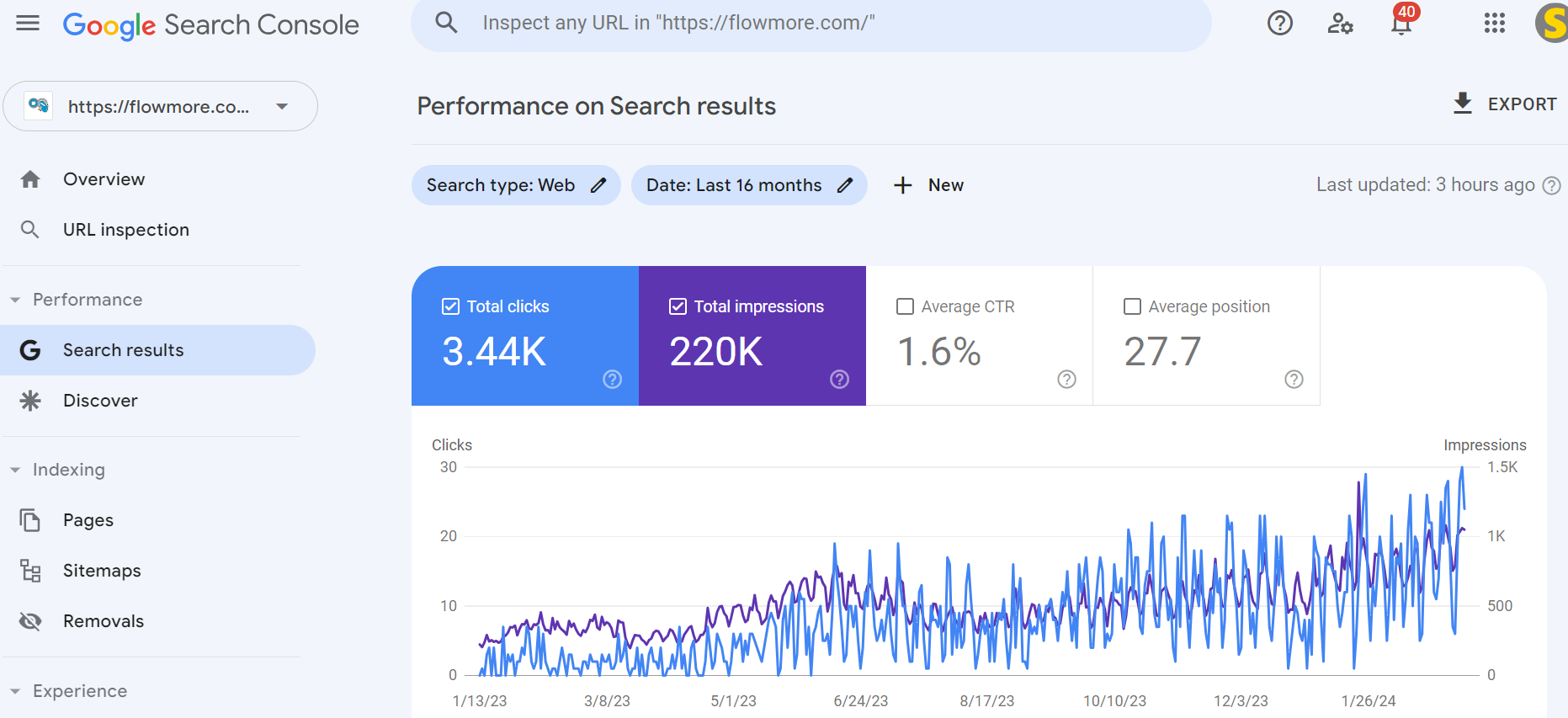Viewport: 1568px width, 718px height.
Task: Select Search results in sidebar
Action: pyautogui.click(x=157, y=350)
